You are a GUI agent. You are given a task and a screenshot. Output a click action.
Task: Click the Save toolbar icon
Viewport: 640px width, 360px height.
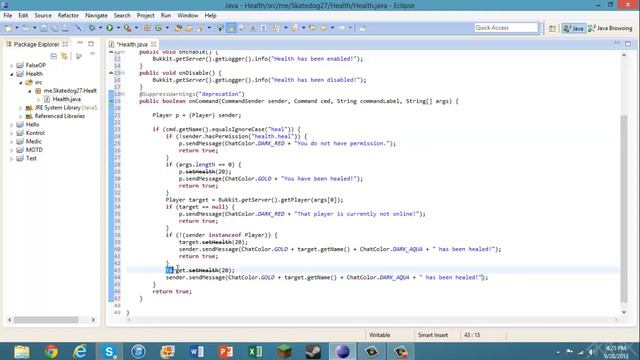pyautogui.click(x=44, y=28)
